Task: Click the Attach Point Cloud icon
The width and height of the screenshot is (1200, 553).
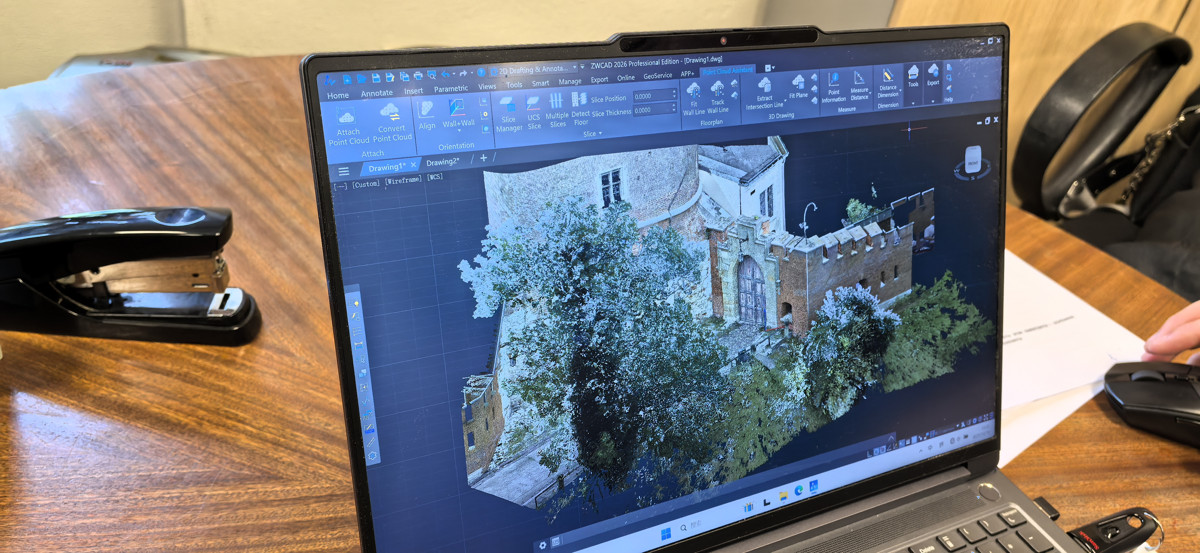Action: [x=348, y=120]
